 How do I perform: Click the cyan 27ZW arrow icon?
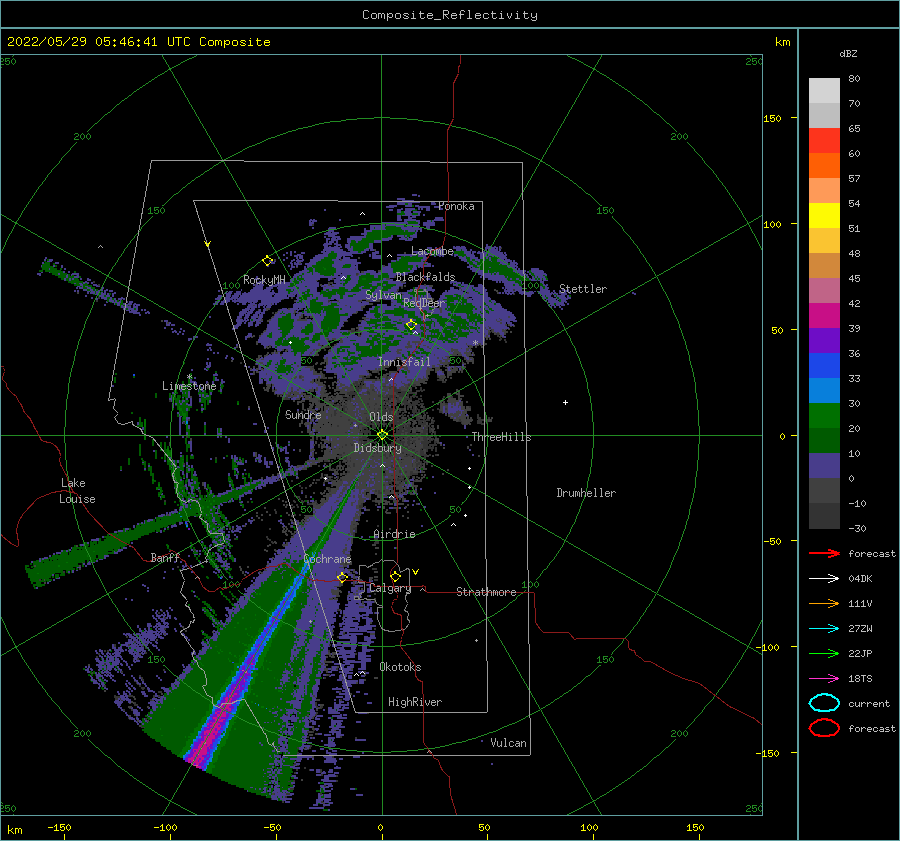coord(824,629)
